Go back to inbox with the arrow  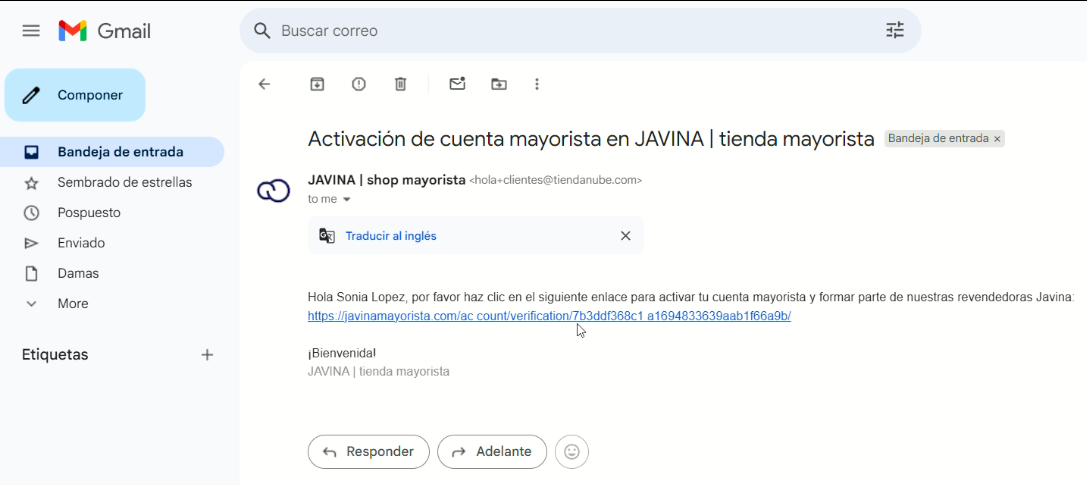tap(264, 84)
